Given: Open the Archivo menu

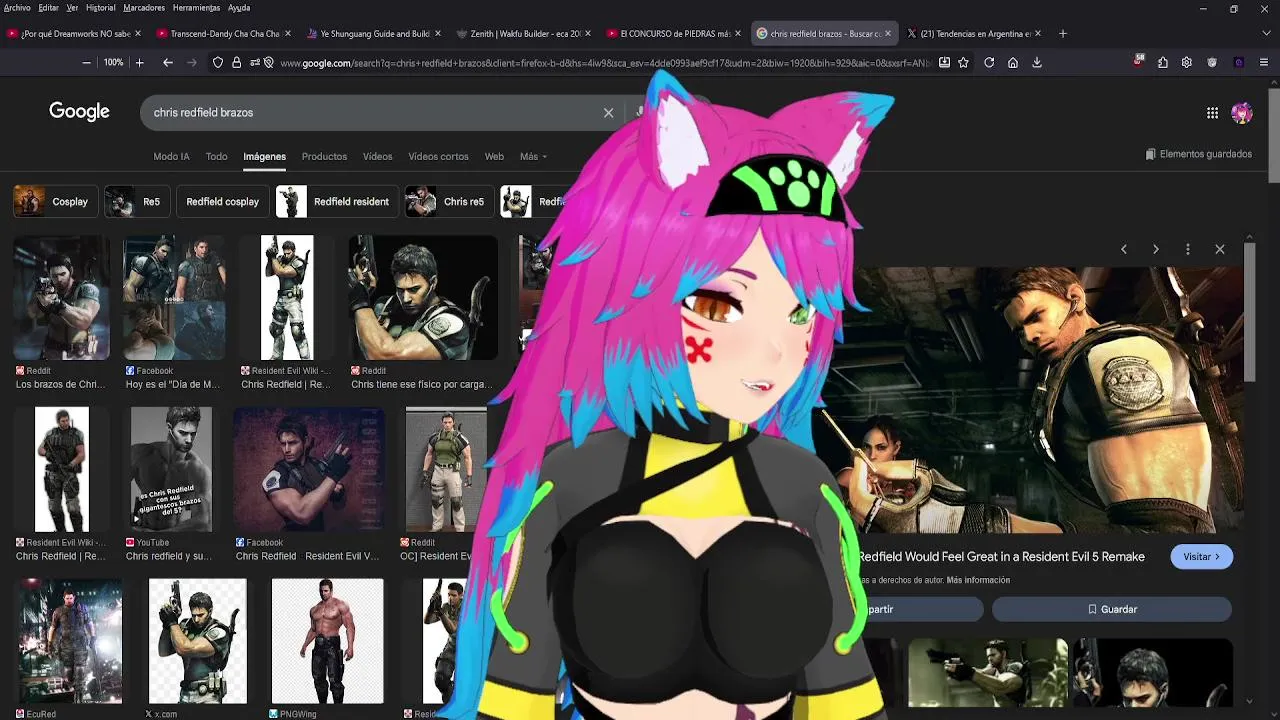Looking at the screenshot, I should [17, 7].
